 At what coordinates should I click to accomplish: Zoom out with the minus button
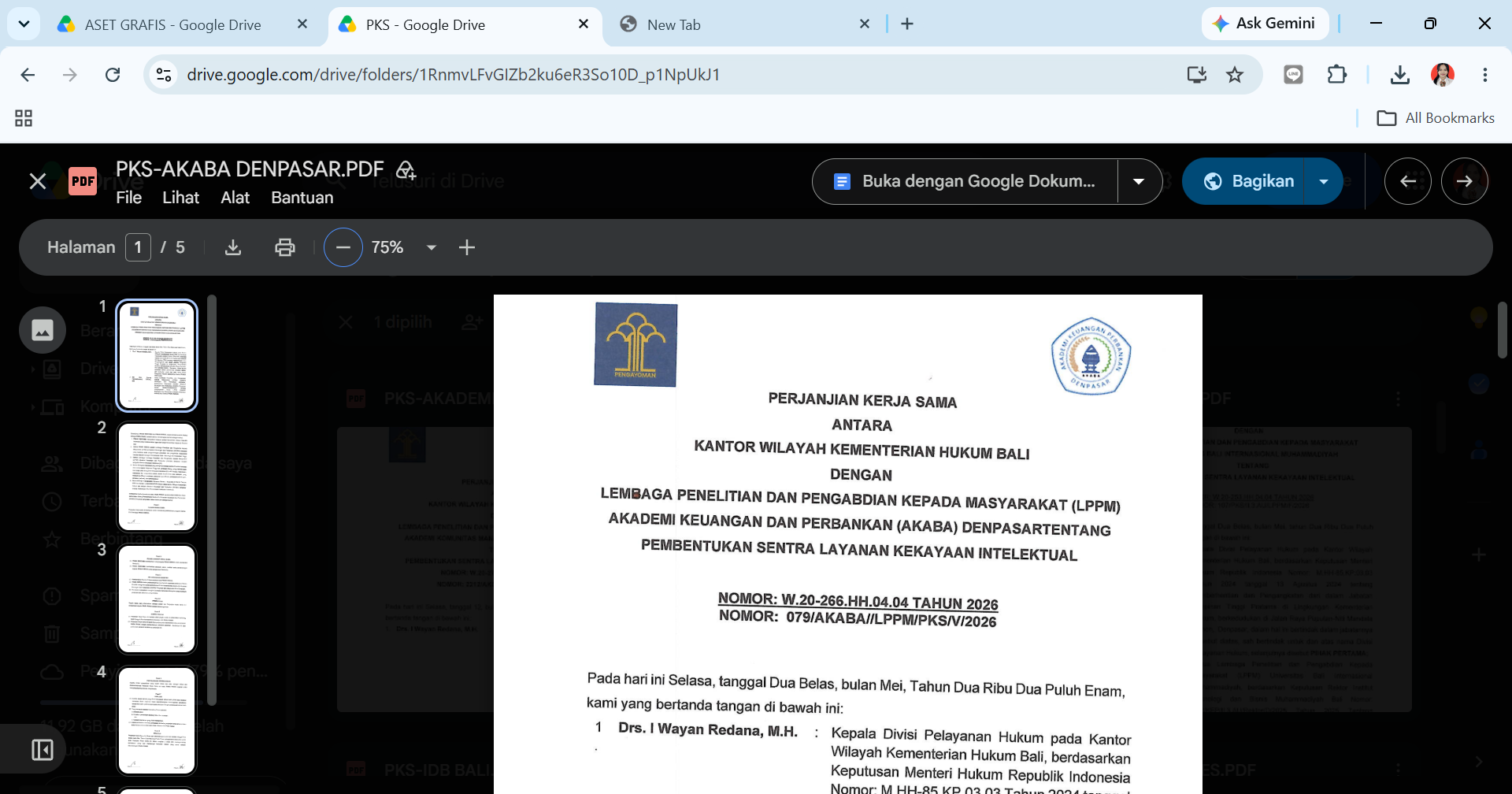pos(343,247)
